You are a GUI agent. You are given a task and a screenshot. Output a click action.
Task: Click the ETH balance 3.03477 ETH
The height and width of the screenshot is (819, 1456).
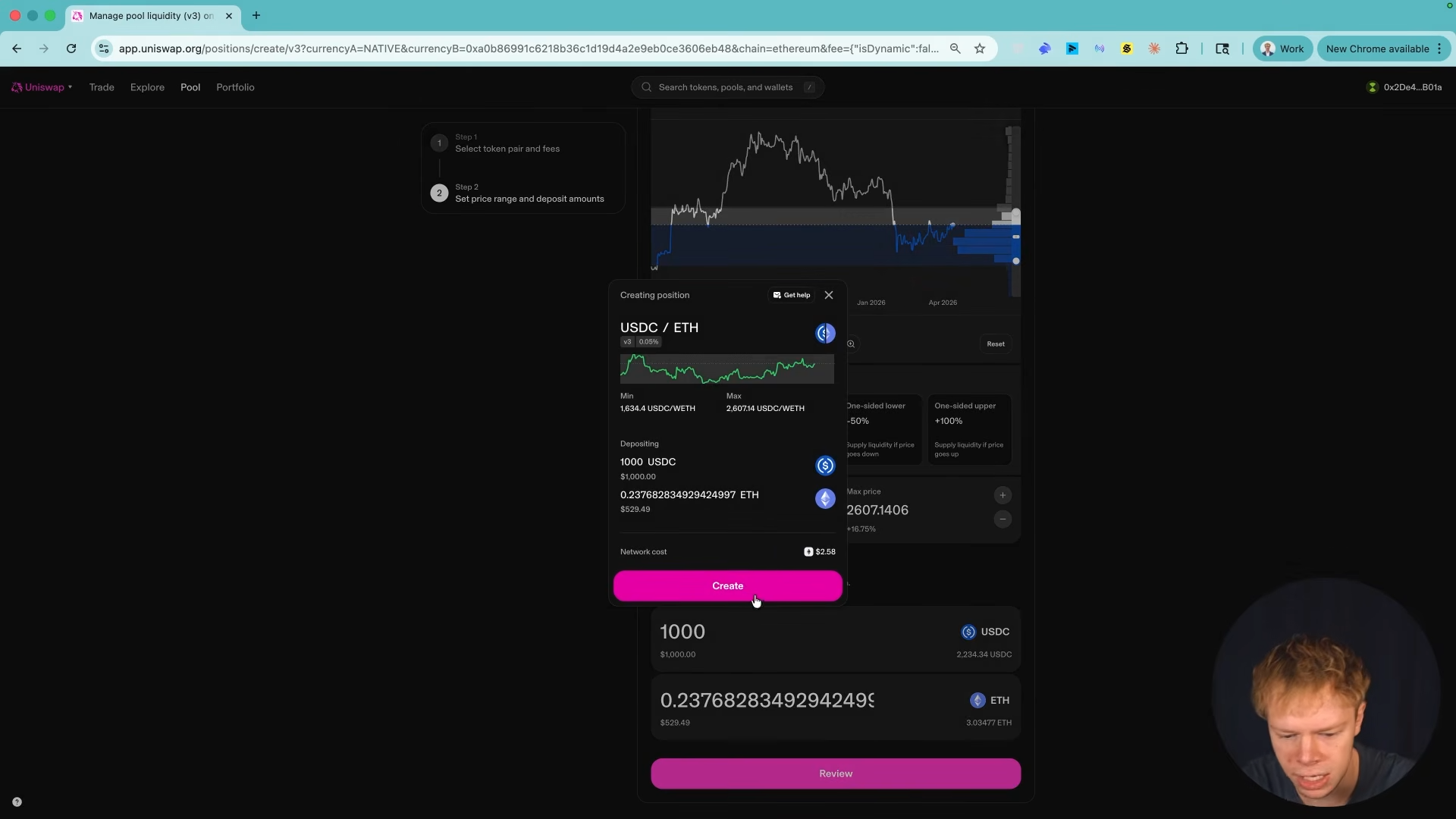(x=989, y=723)
